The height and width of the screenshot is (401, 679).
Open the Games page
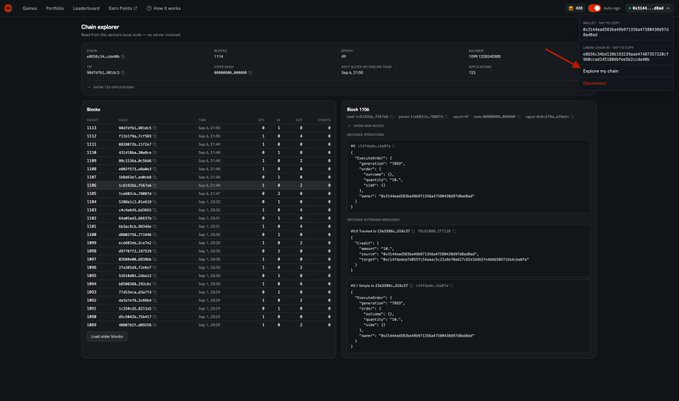coord(30,8)
